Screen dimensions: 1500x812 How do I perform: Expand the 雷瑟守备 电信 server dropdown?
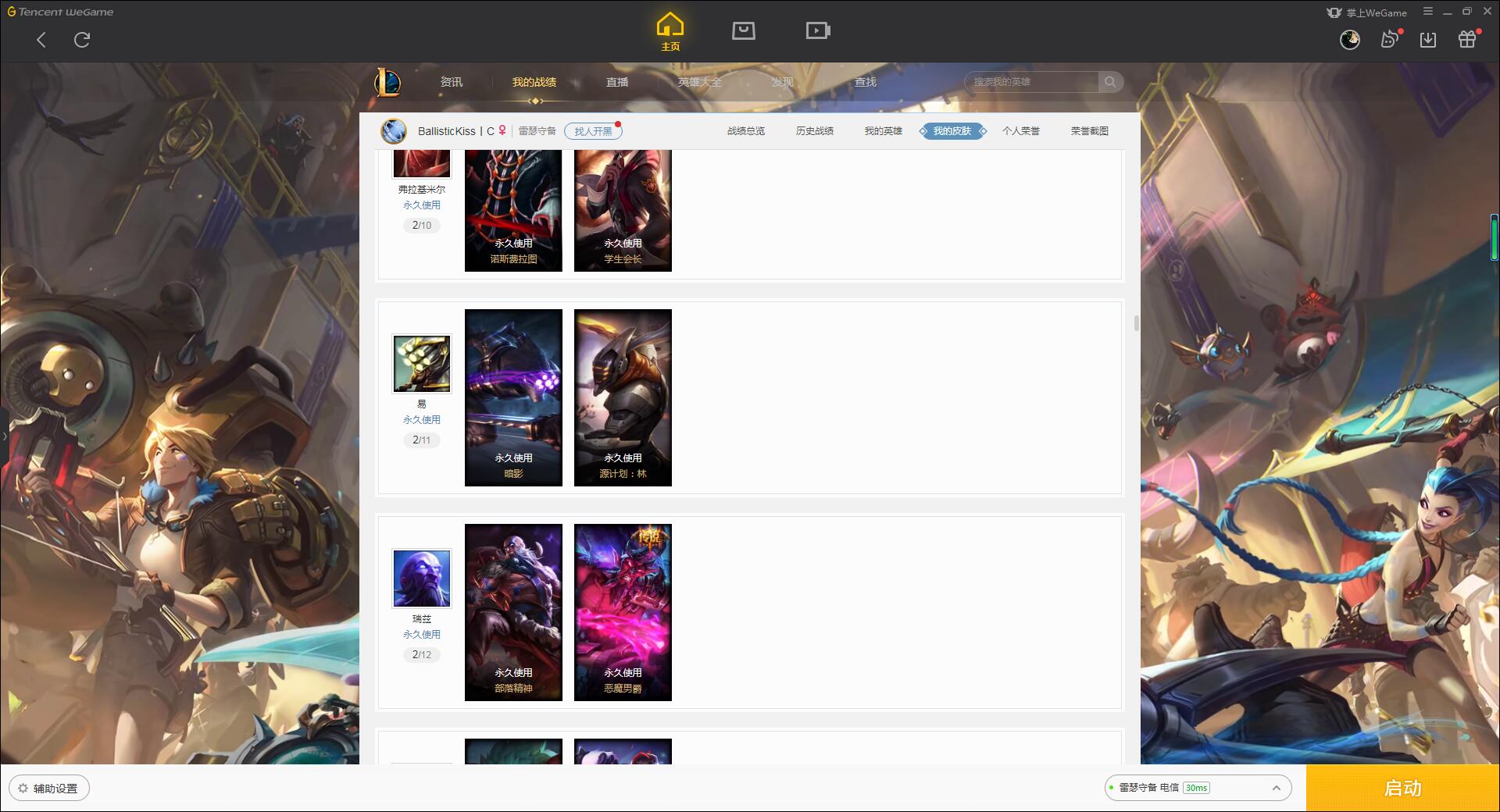pos(1198,788)
